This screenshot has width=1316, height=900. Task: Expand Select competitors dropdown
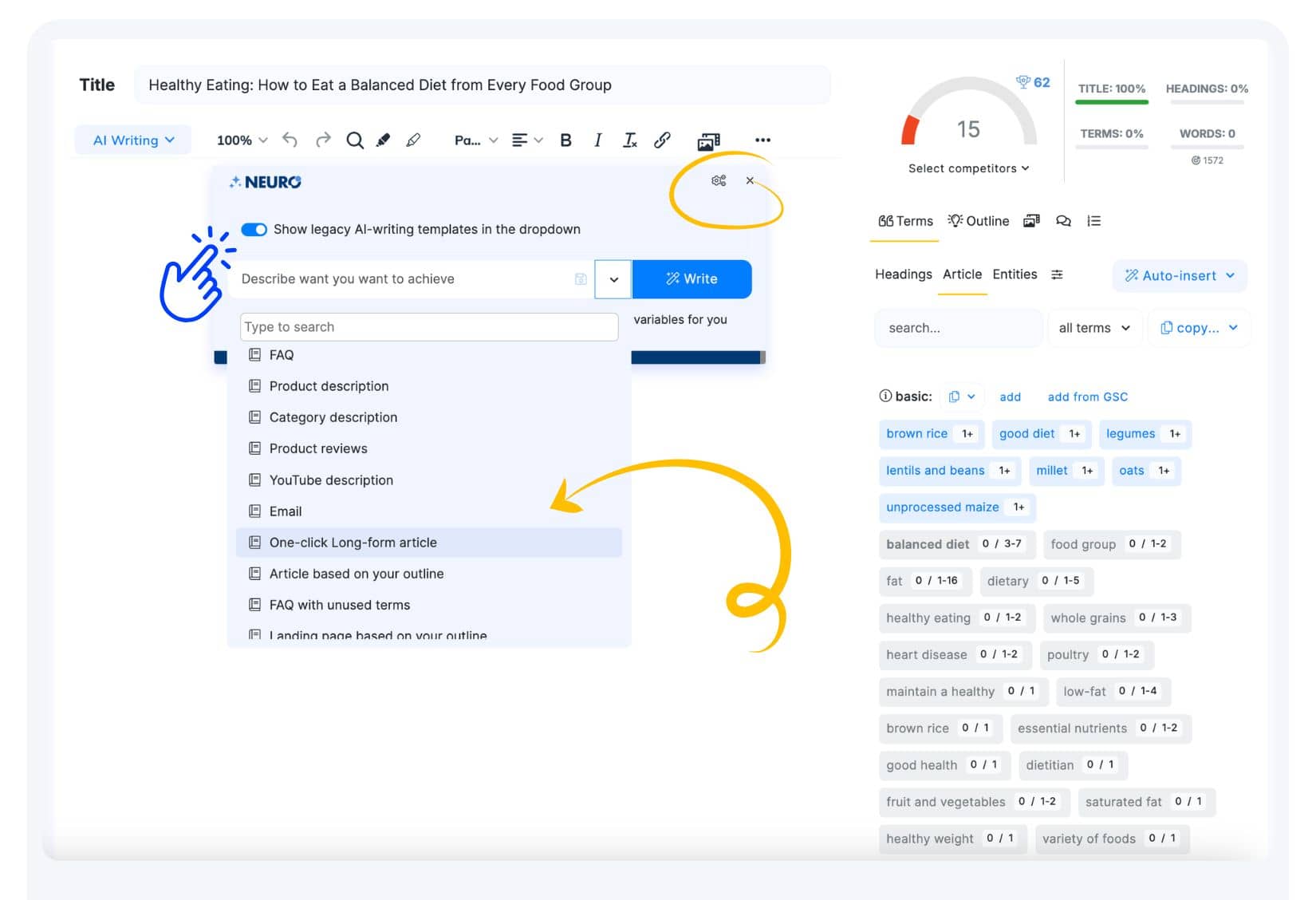click(x=968, y=168)
